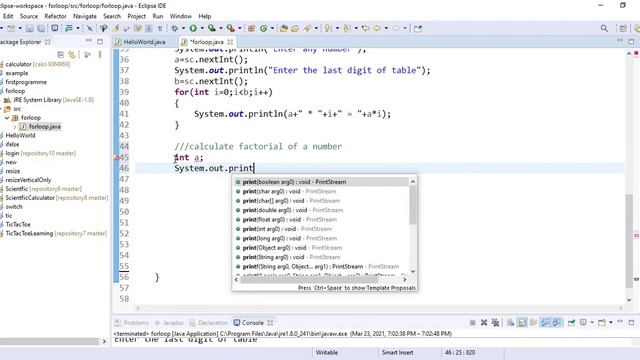Open the Navigate menu
The image size is (640, 360).
[x=84, y=16]
